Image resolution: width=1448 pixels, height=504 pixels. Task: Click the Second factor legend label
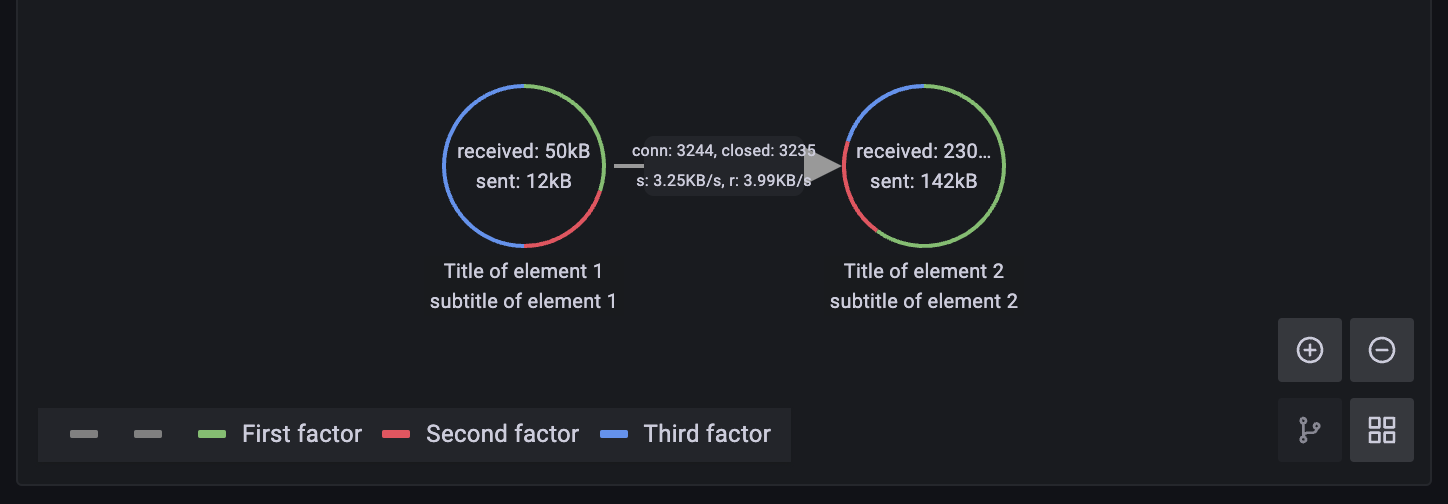pos(502,434)
